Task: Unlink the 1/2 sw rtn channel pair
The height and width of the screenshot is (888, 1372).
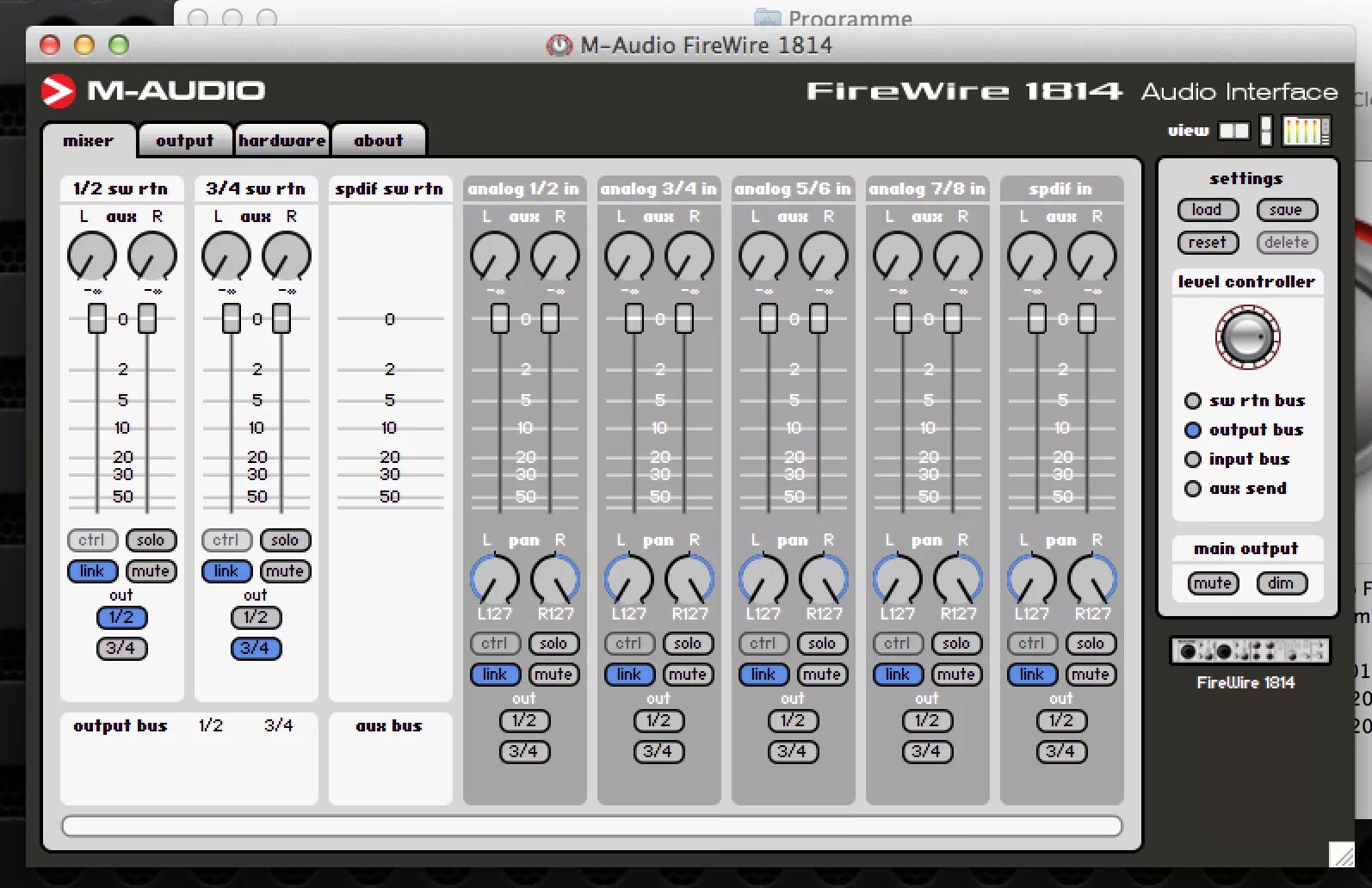Action: tap(92, 571)
